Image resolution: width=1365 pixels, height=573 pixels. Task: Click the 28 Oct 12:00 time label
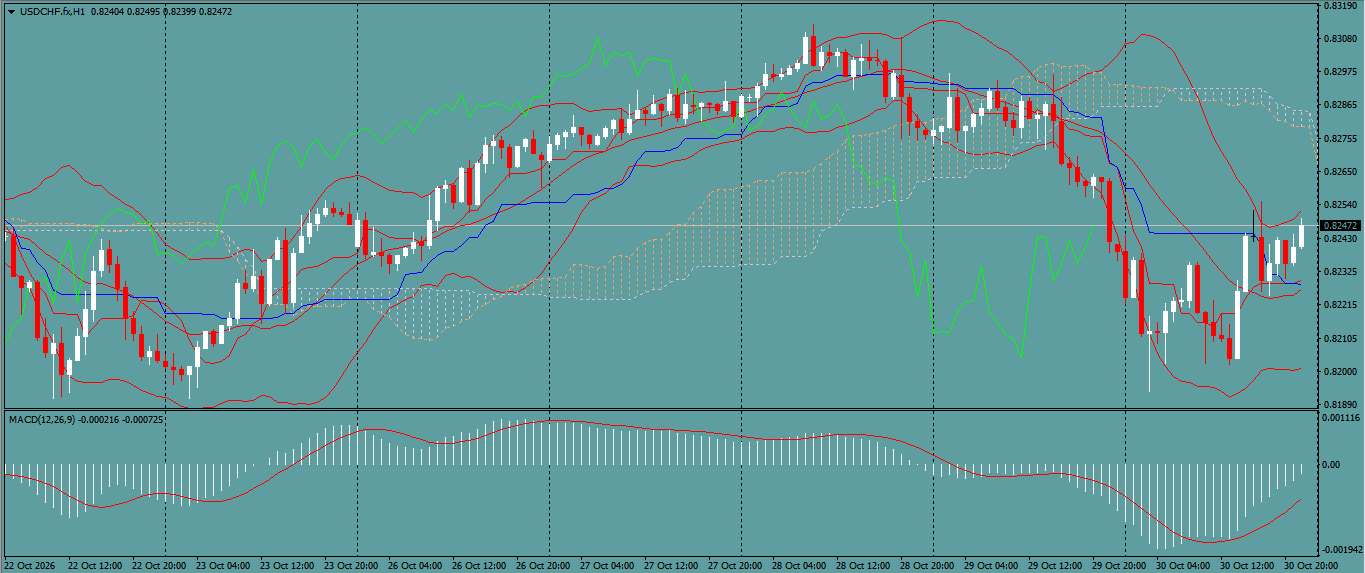pyautogui.click(x=863, y=566)
